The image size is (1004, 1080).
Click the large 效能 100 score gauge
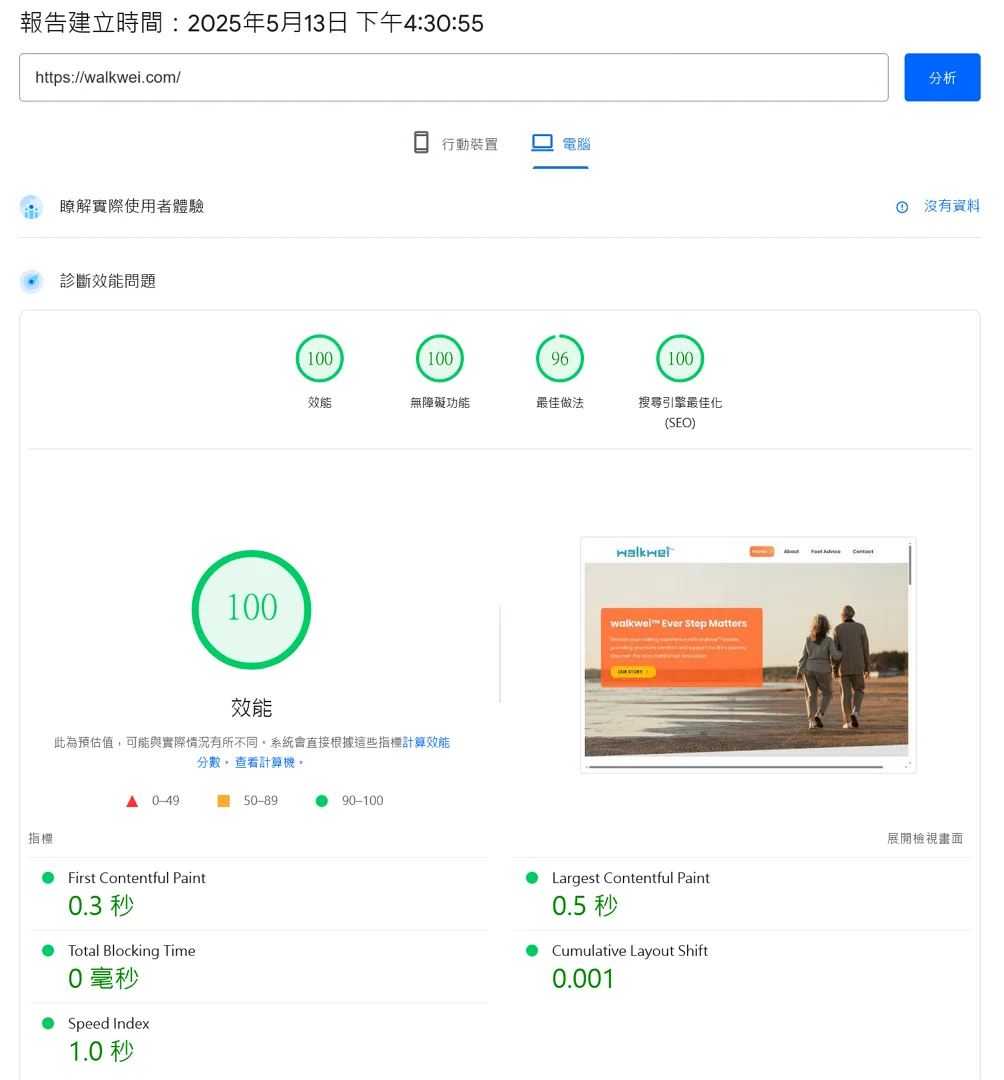[x=251, y=608]
